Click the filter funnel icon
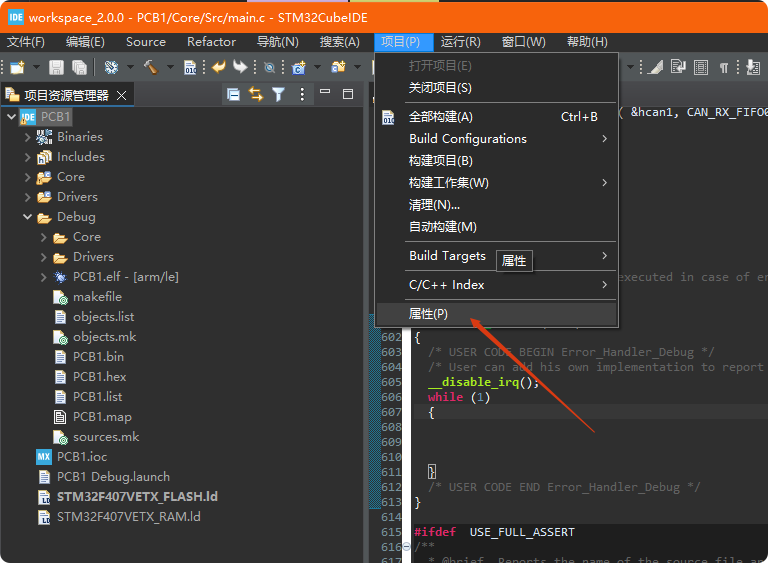Viewport: 768px width, 563px height. (278, 94)
